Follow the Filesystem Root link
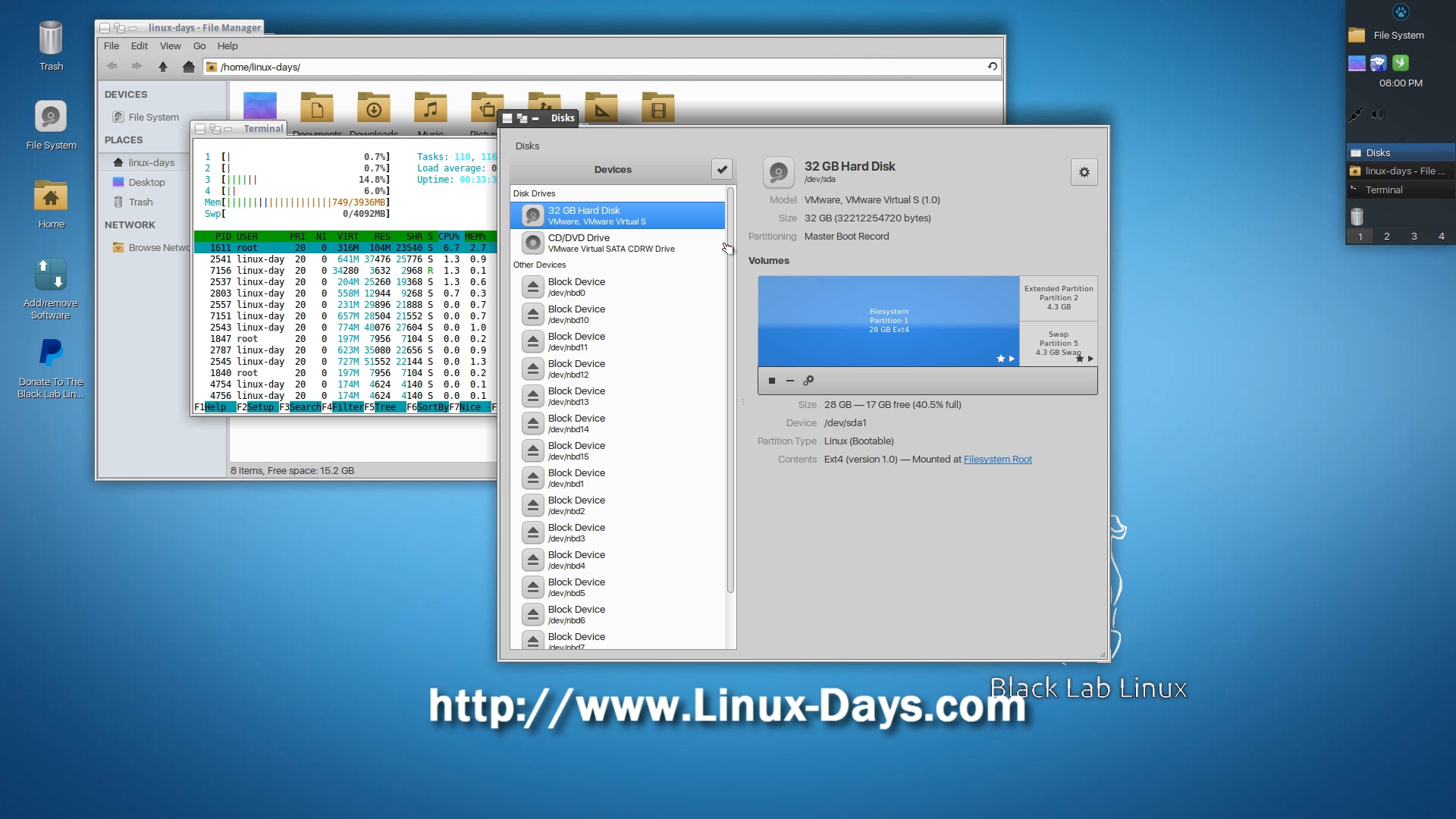The height and width of the screenshot is (819, 1456). (998, 460)
